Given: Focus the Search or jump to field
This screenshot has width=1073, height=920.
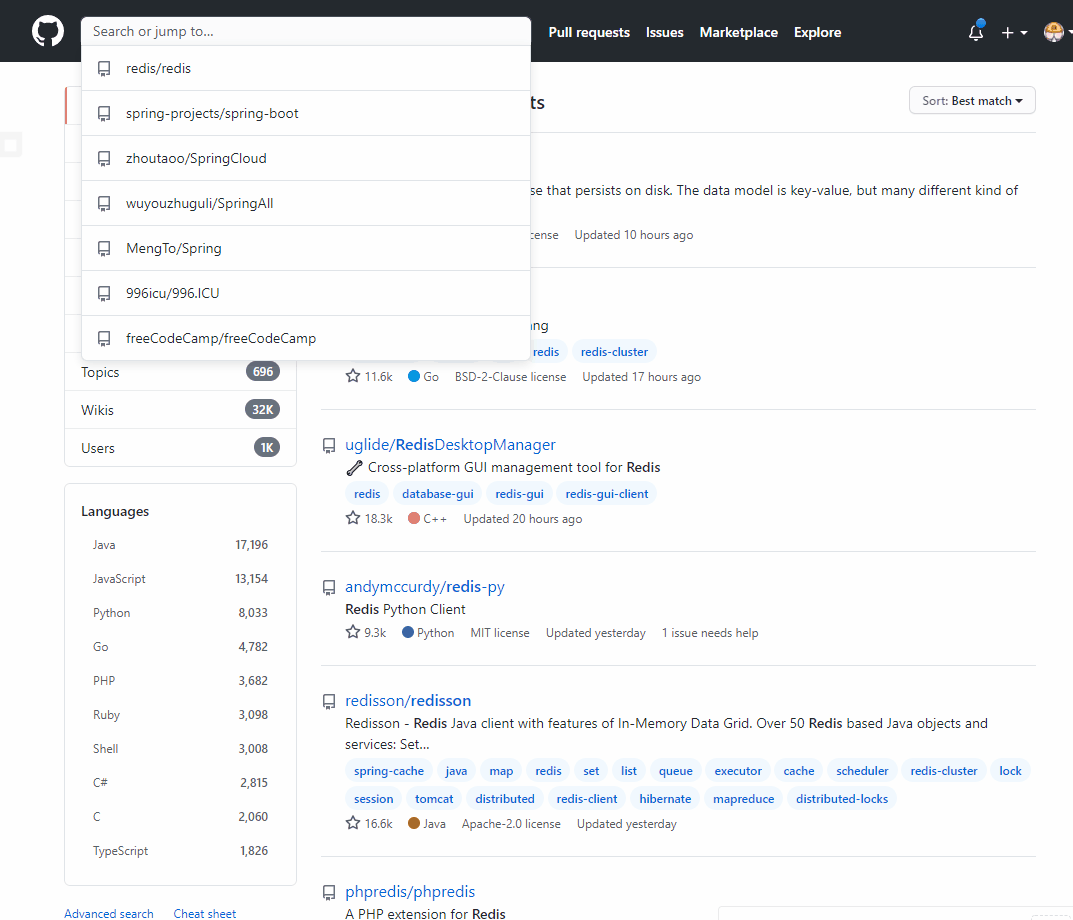Looking at the screenshot, I should 306,31.
